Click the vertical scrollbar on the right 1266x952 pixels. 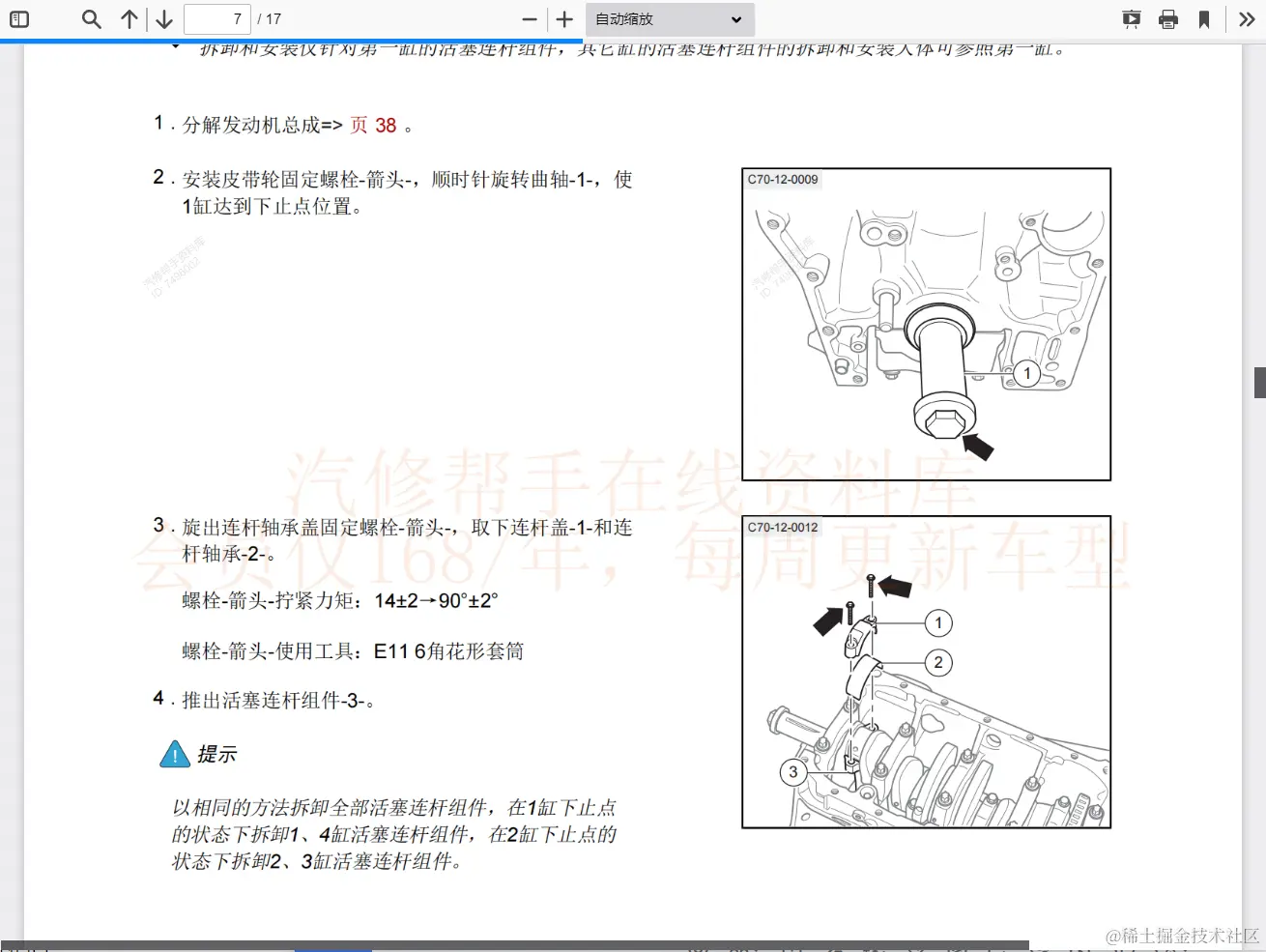tap(1259, 383)
